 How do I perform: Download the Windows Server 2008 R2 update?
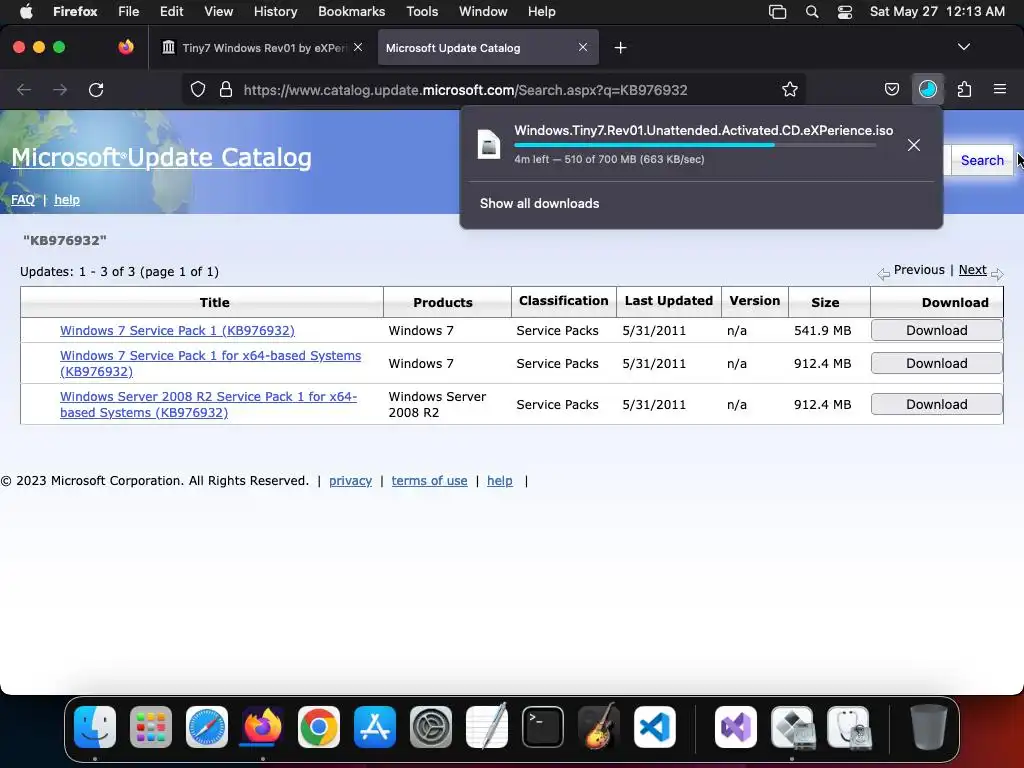(936, 404)
